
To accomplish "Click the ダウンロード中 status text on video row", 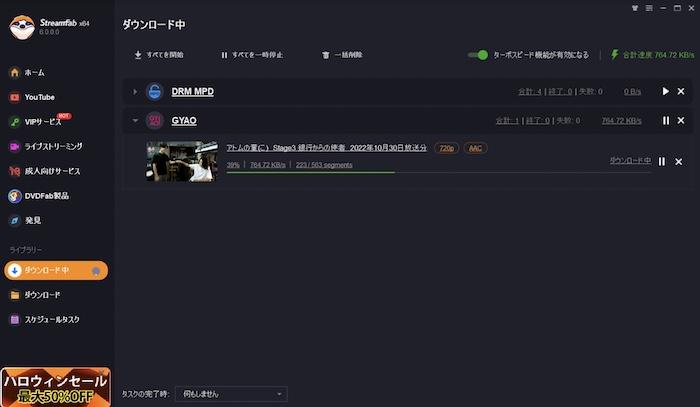I will [x=630, y=160].
